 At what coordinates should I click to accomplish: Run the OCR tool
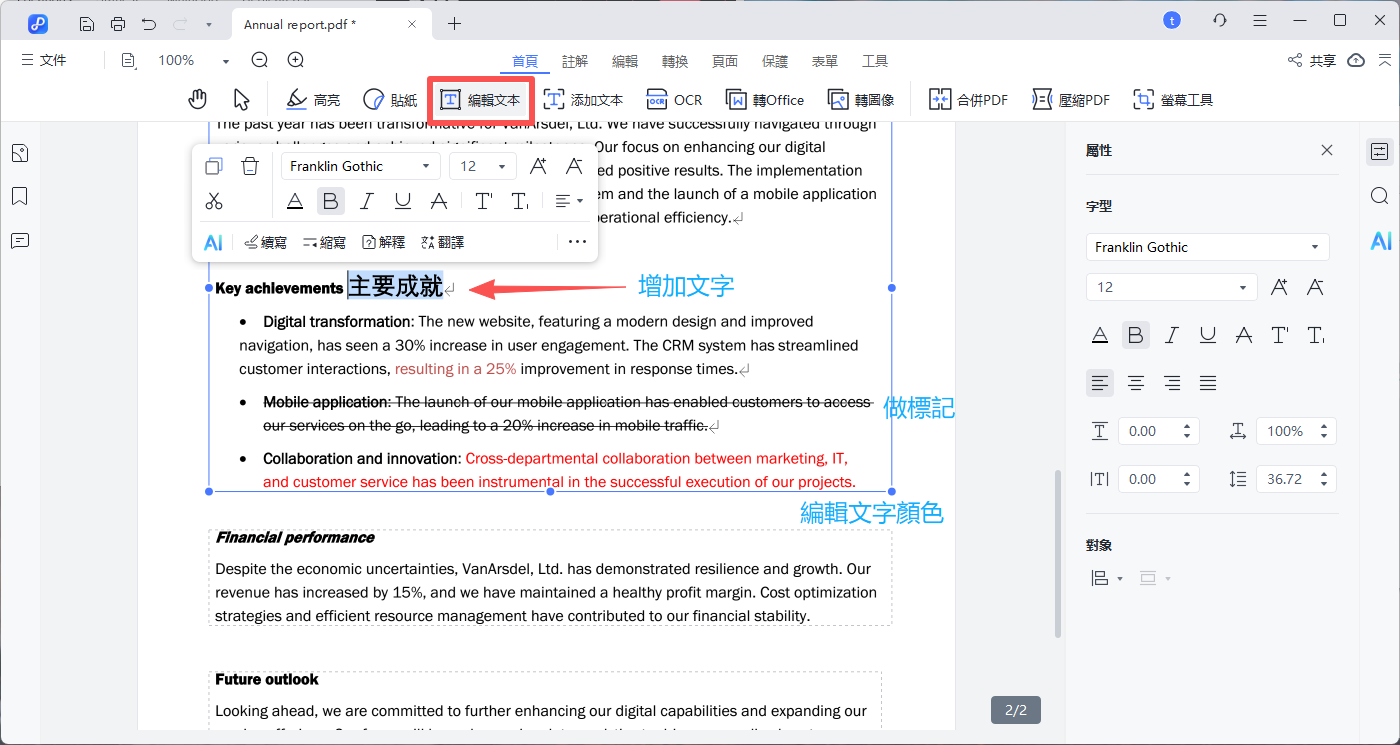[x=674, y=99]
